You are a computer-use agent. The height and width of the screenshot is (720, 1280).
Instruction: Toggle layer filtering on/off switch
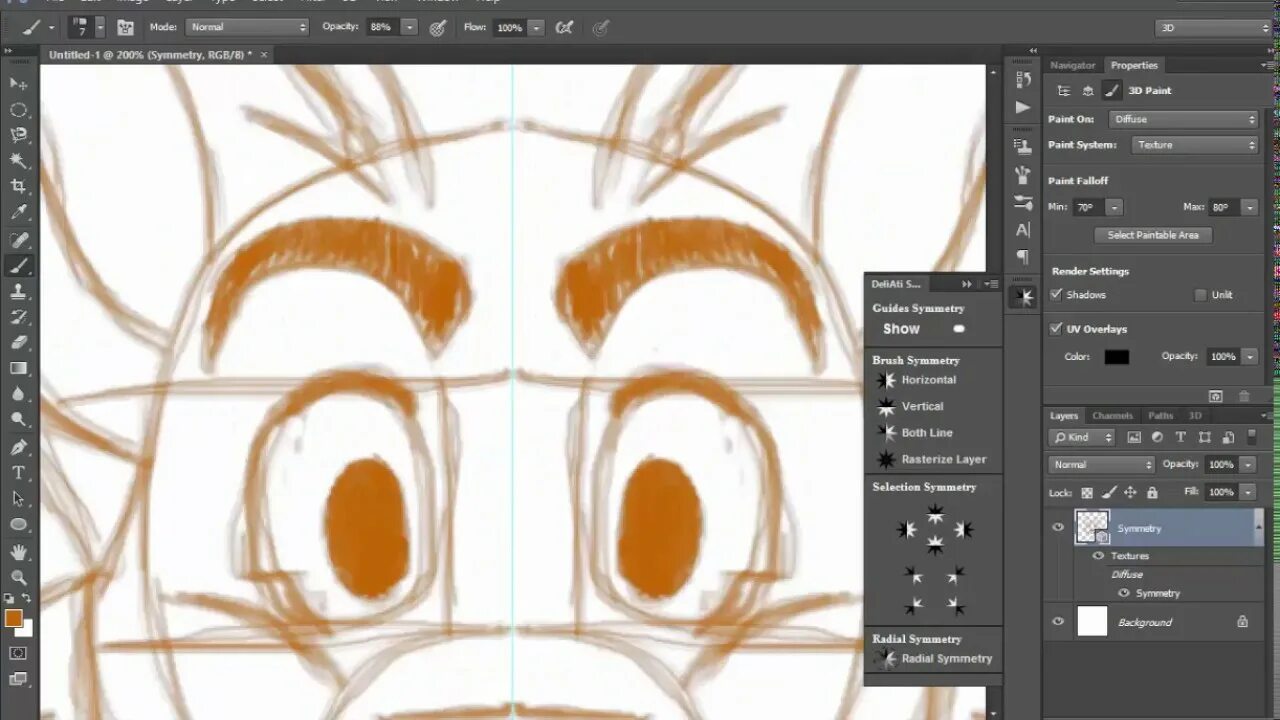[x=1252, y=437]
